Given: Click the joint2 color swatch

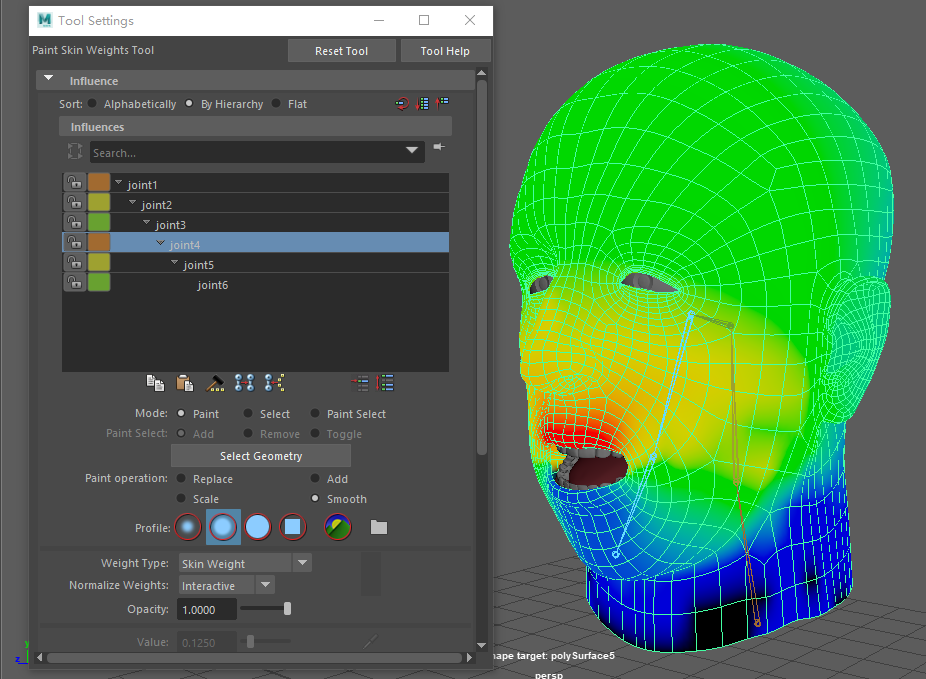Looking at the screenshot, I should (x=99, y=203).
